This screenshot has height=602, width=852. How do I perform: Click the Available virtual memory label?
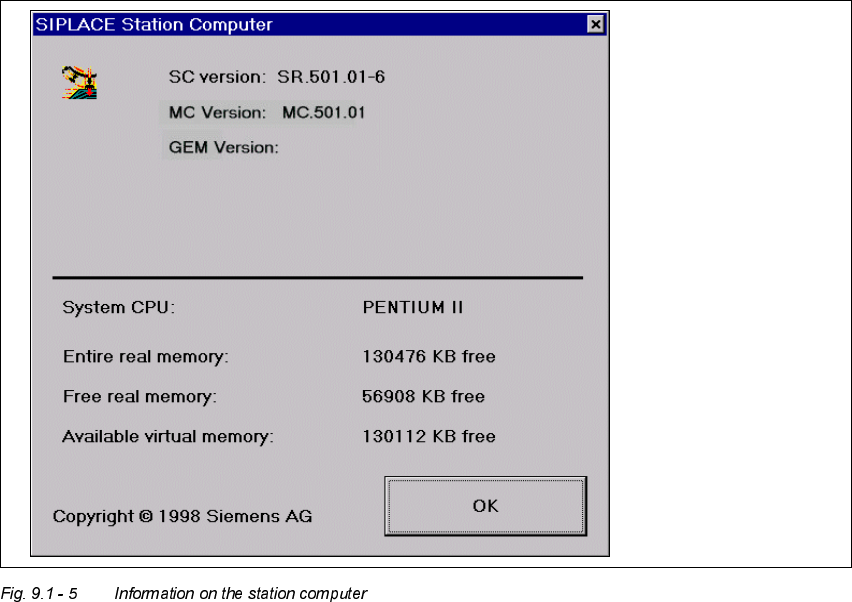coord(168,437)
